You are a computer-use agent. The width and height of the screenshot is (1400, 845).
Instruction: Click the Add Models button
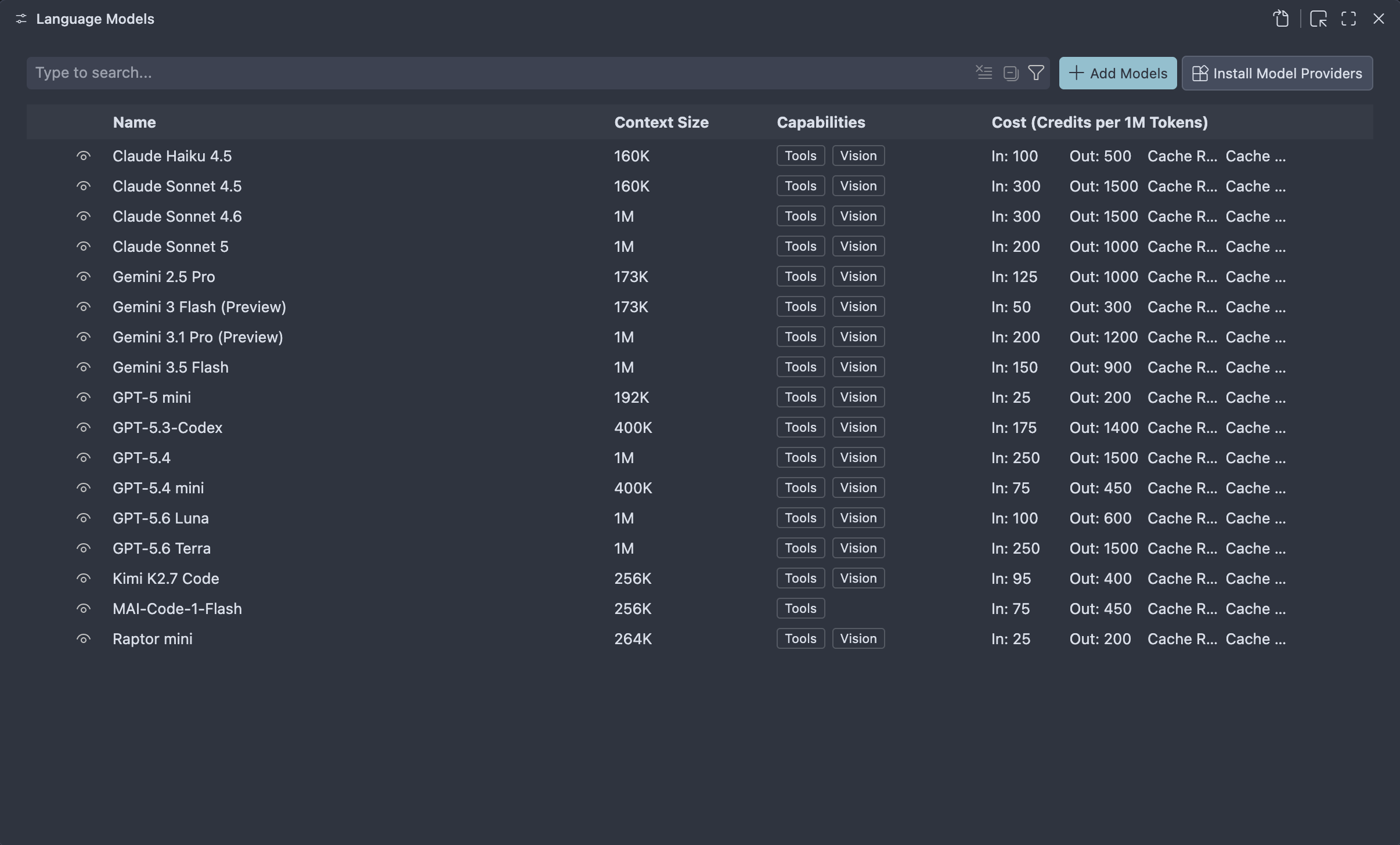pos(1118,73)
